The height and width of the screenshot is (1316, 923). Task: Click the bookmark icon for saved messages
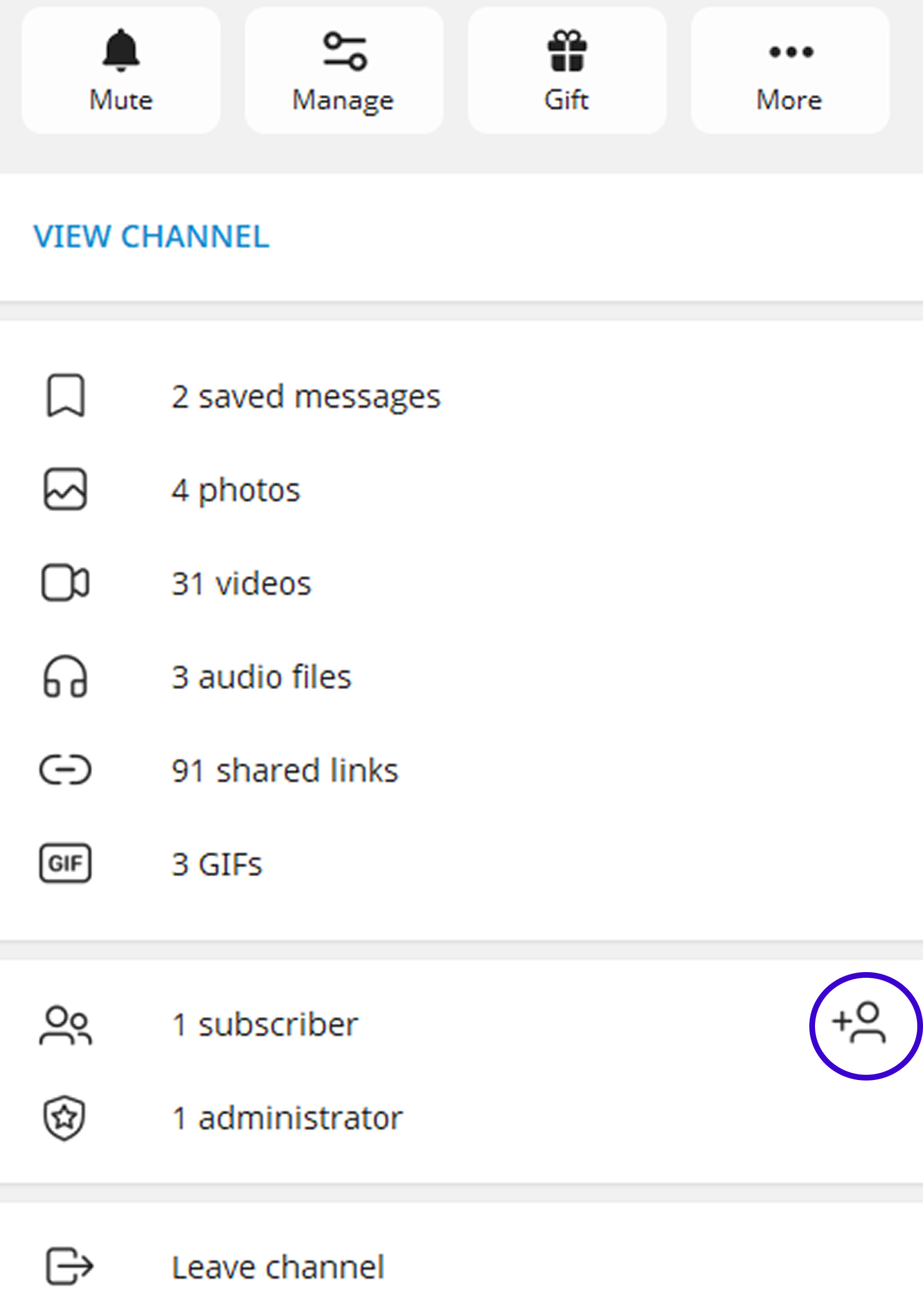tap(65, 395)
